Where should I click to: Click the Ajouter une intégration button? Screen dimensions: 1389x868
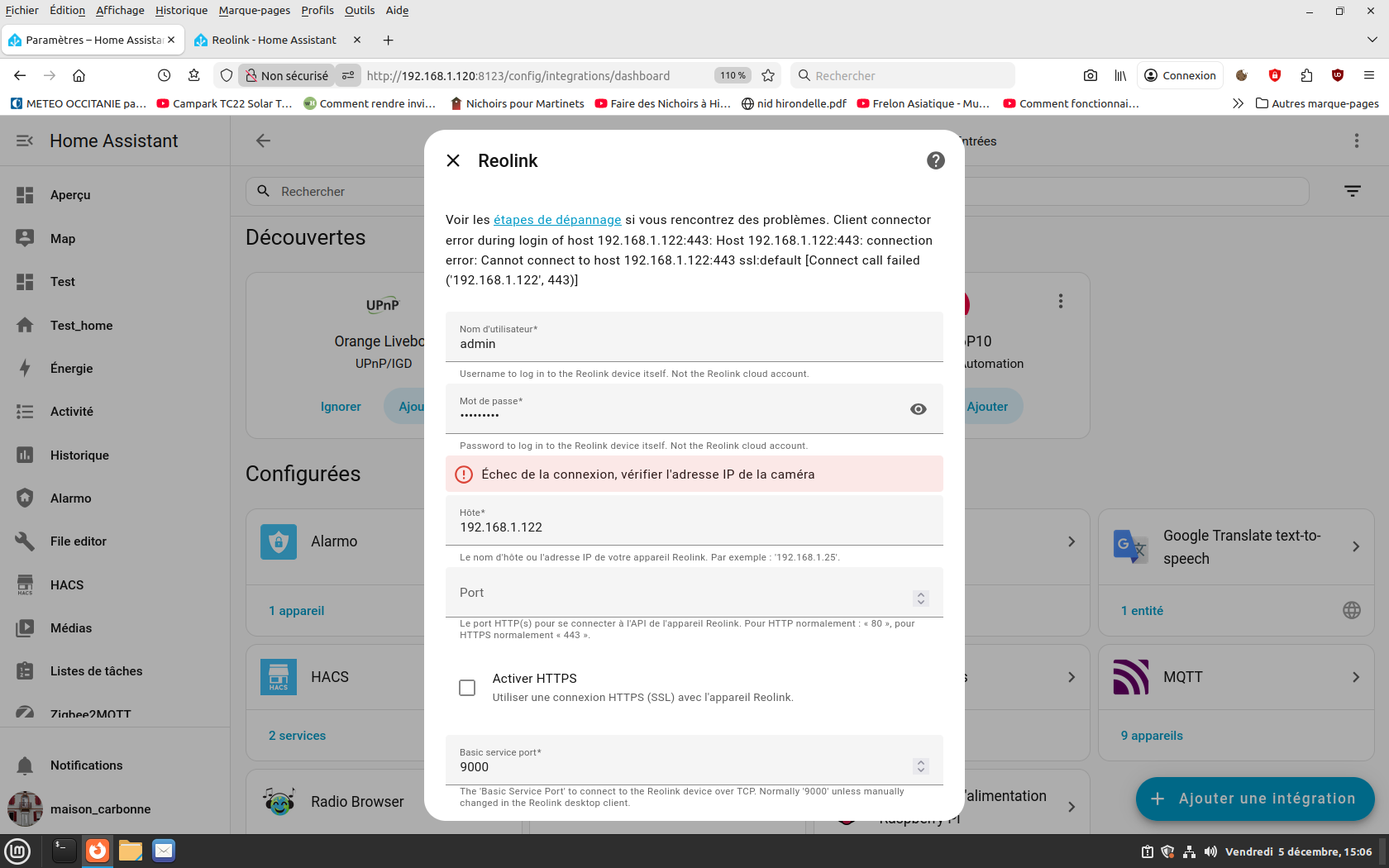click(1254, 799)
